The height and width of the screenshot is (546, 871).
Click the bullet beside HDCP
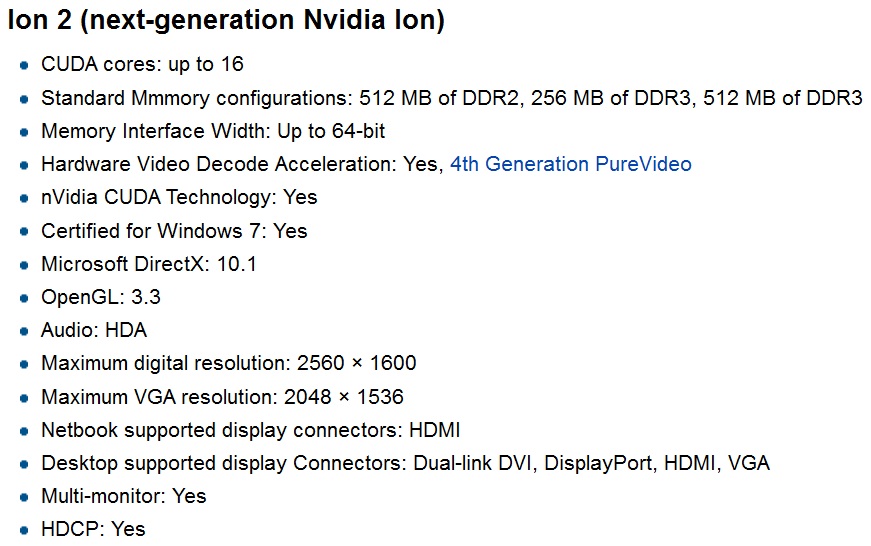(24, 530)
